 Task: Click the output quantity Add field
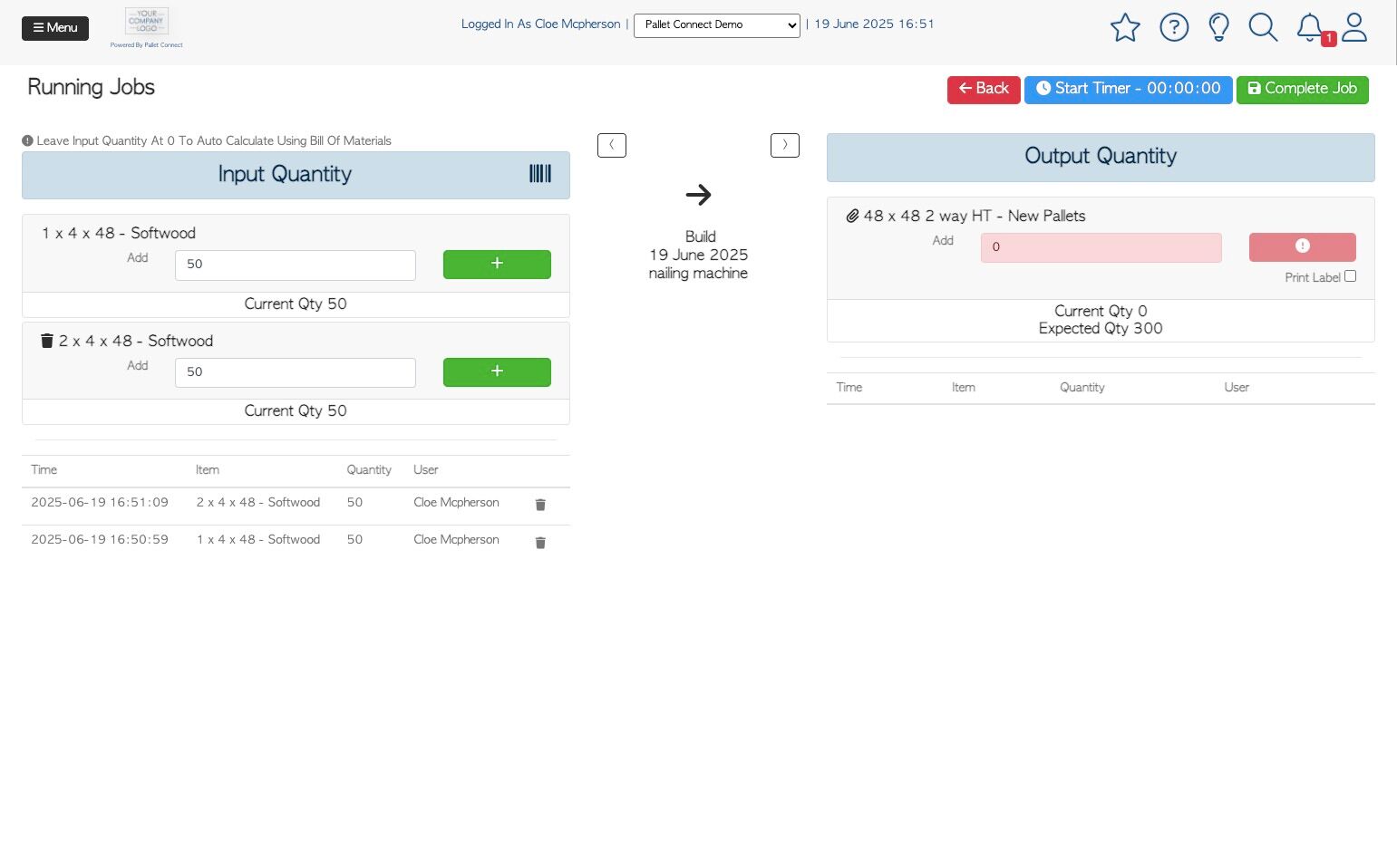pos(1101,247)
